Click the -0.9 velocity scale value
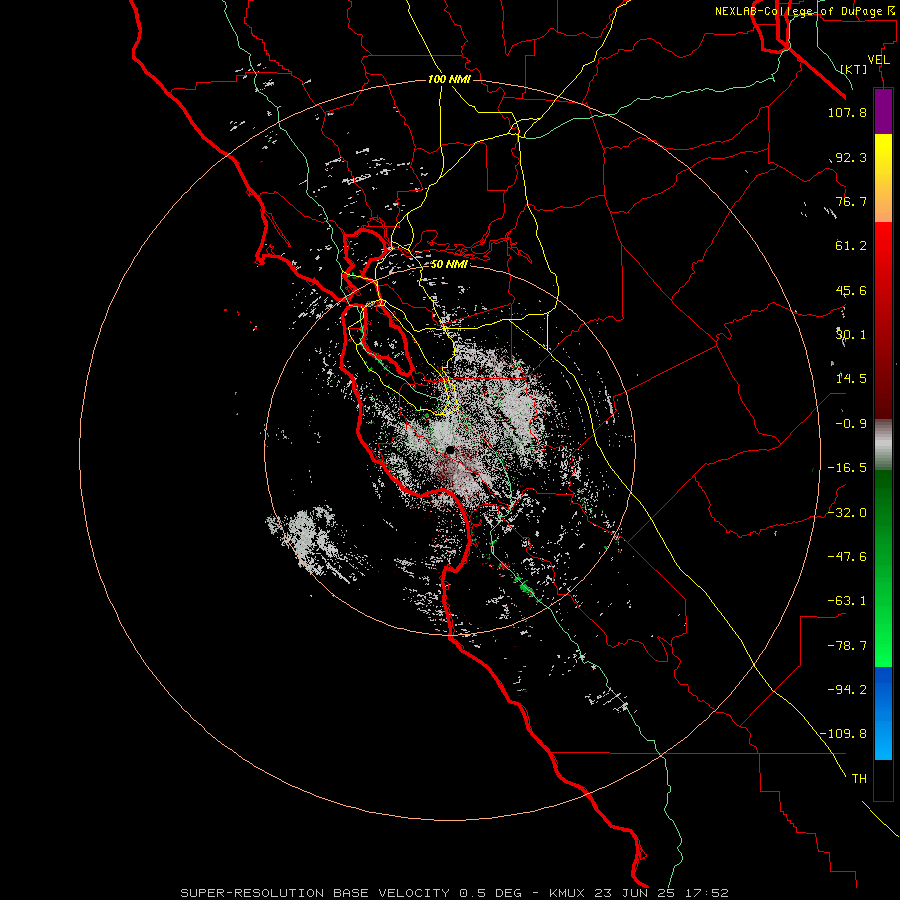The width and height of the screenshot is (900, 900). (x=851, y=424)
